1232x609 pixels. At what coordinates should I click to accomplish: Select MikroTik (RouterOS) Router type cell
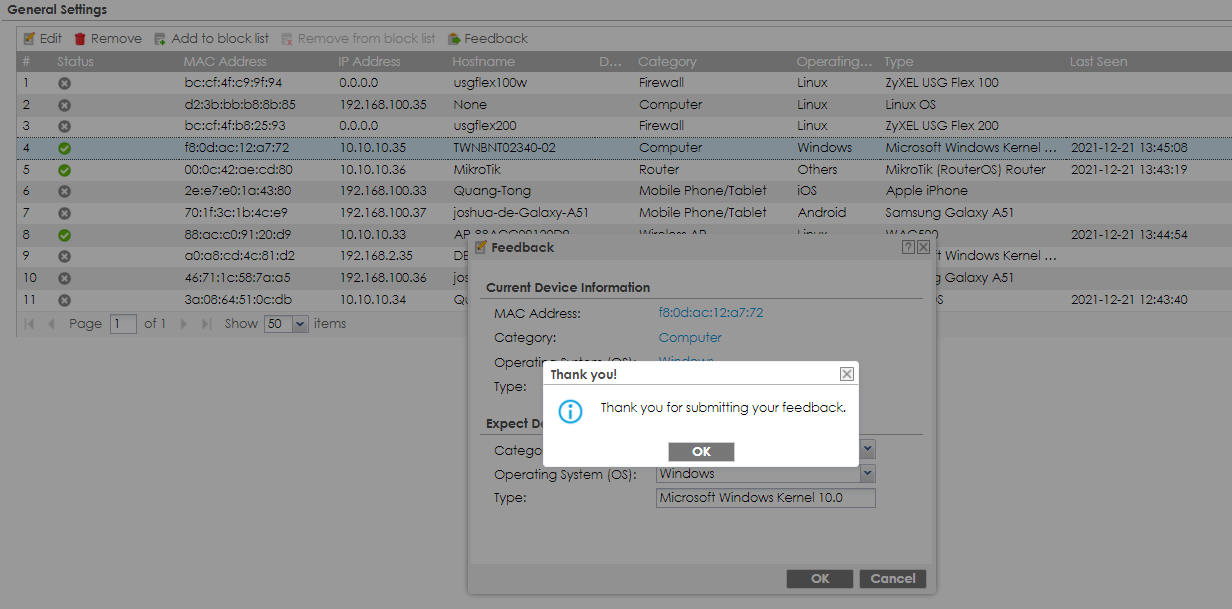click(x=965, y=170)
